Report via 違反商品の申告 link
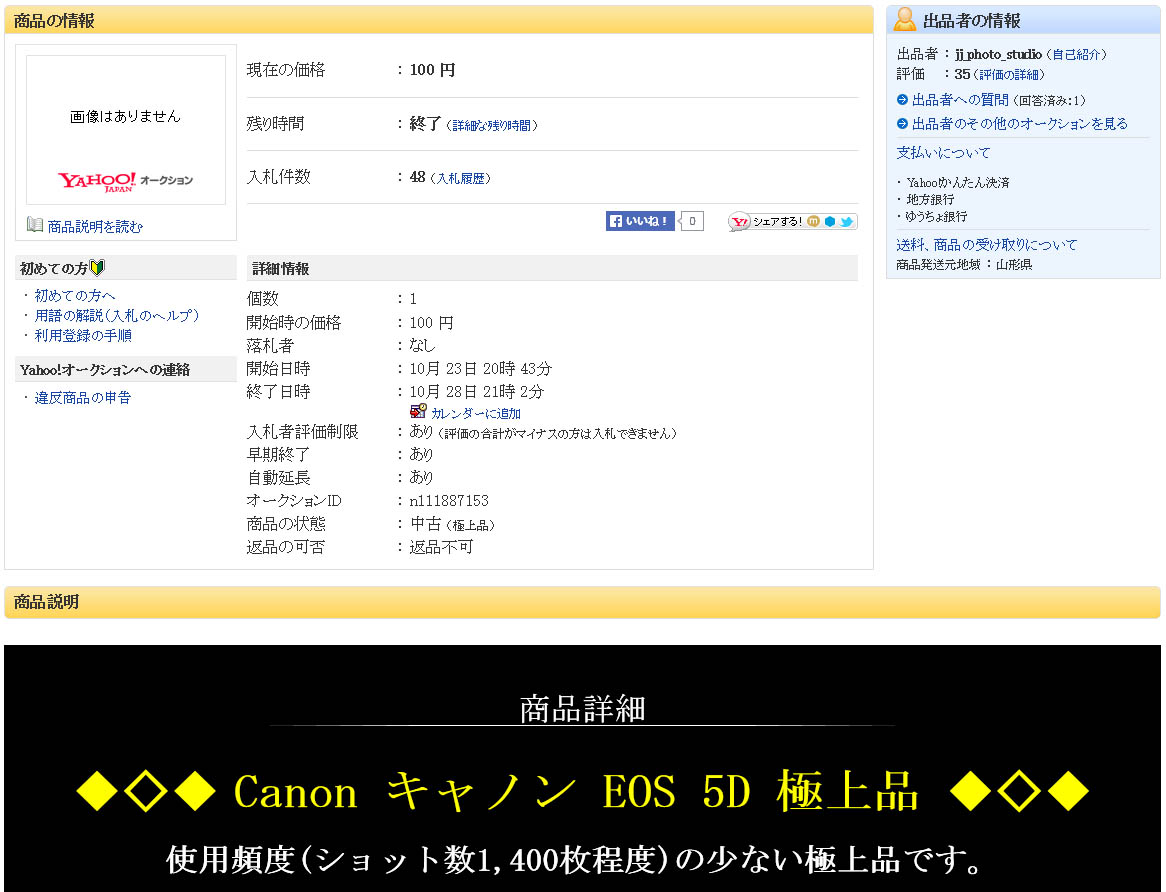 click(83, 398)
